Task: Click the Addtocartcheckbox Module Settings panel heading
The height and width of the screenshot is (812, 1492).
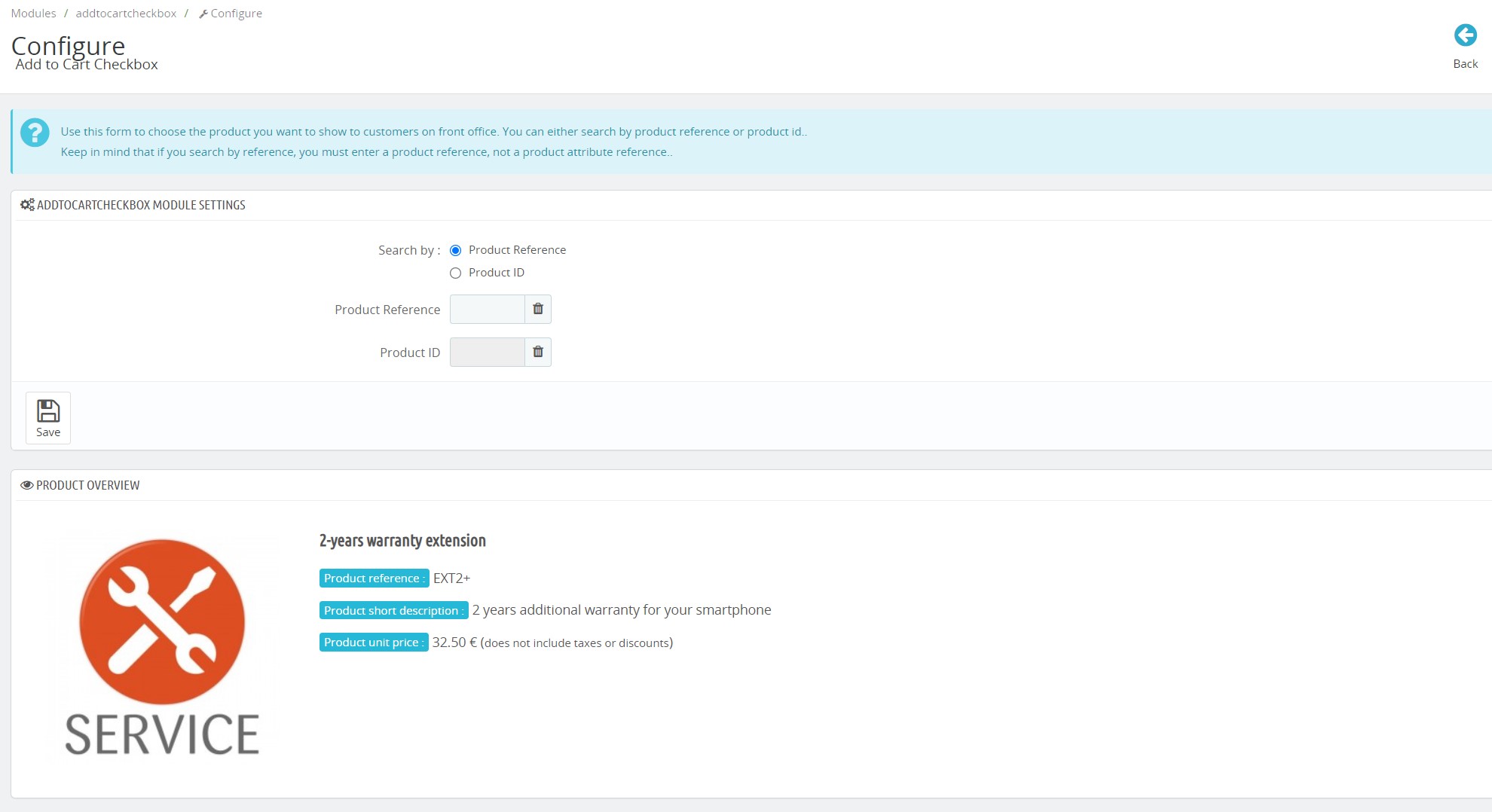Action: click(141, 205)
